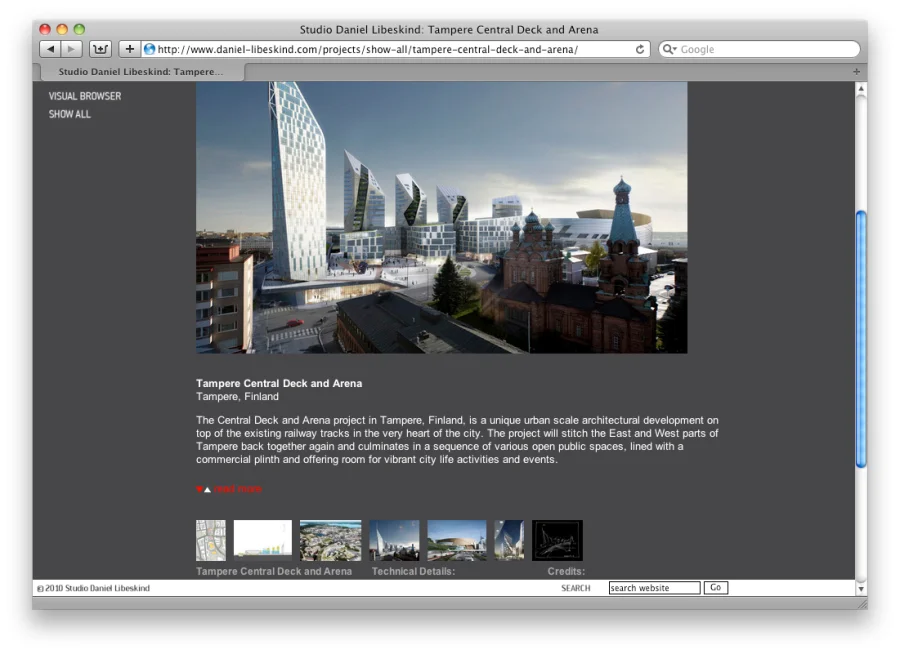Click the Google search field in toolbar
900x654 pixels.
click(765, 49)
